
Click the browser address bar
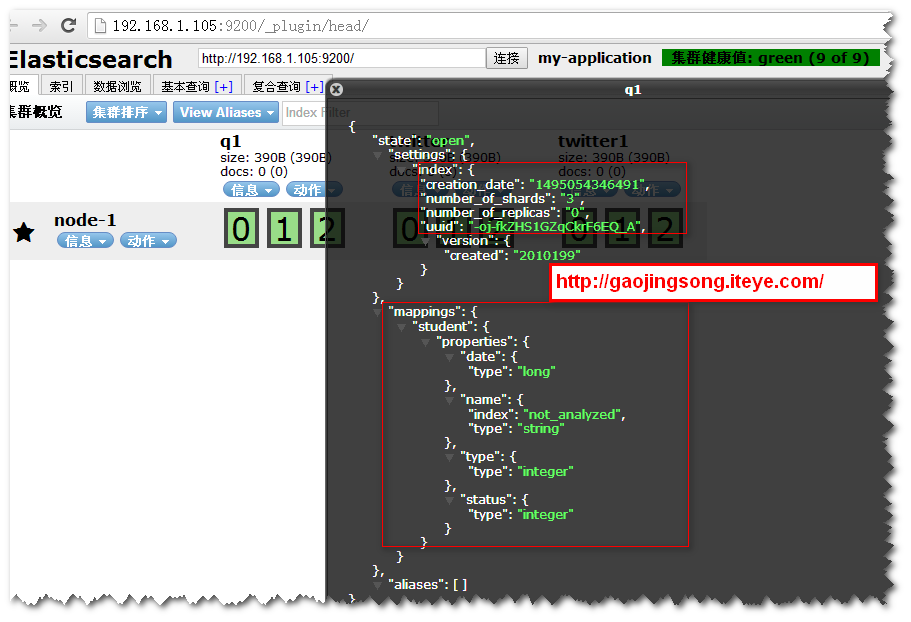[x=488, y=26]
